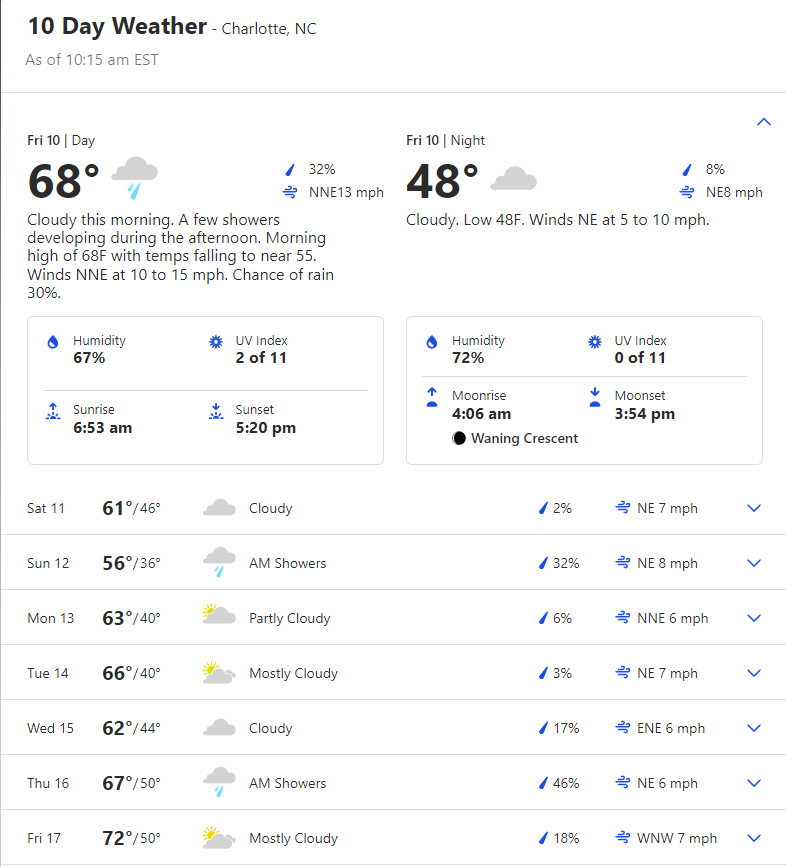Expand Thu 16 forecast dropdown arrow
The image size is (786, 867).
754,783
